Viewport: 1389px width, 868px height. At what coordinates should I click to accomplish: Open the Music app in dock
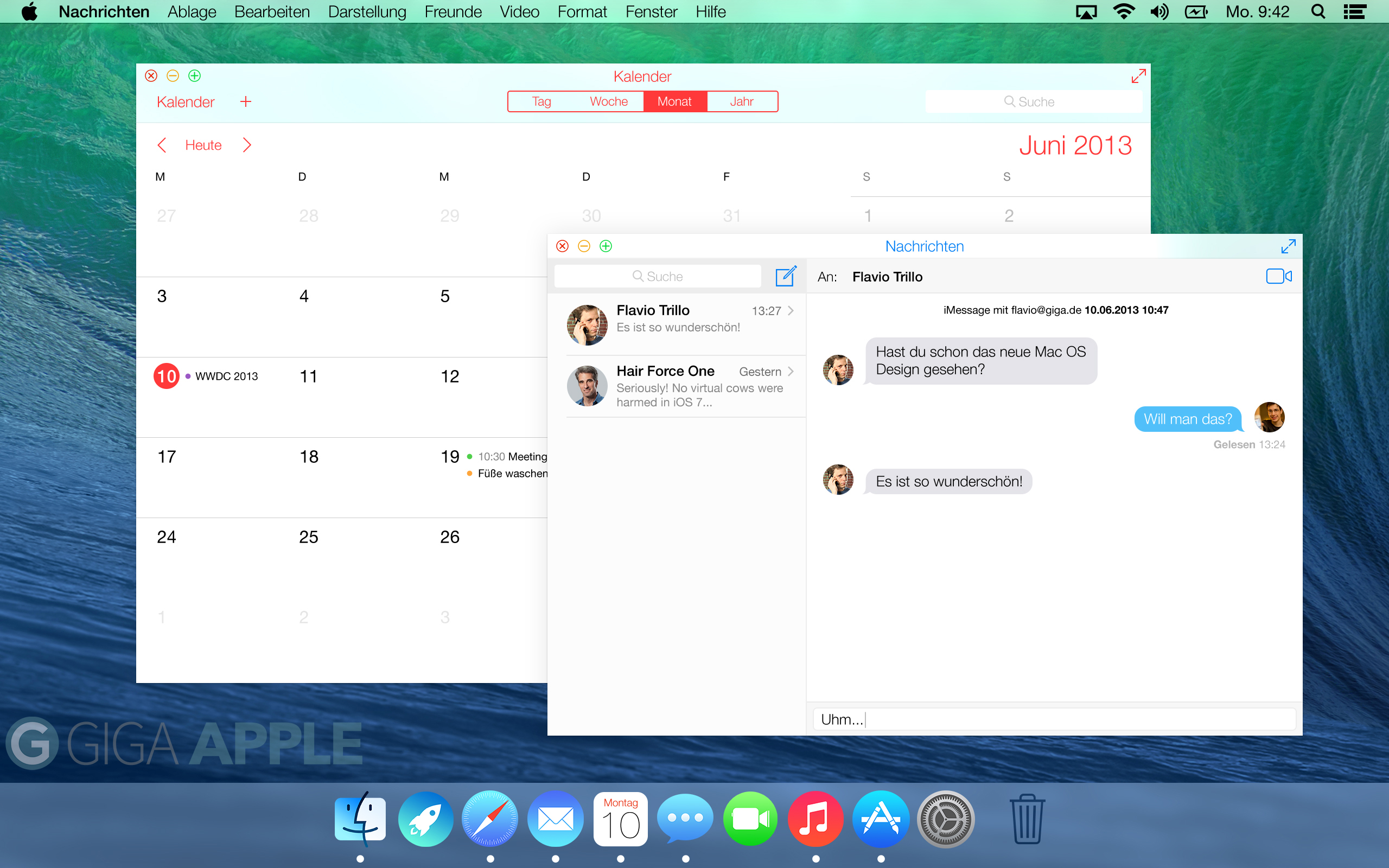coord(815,819)
